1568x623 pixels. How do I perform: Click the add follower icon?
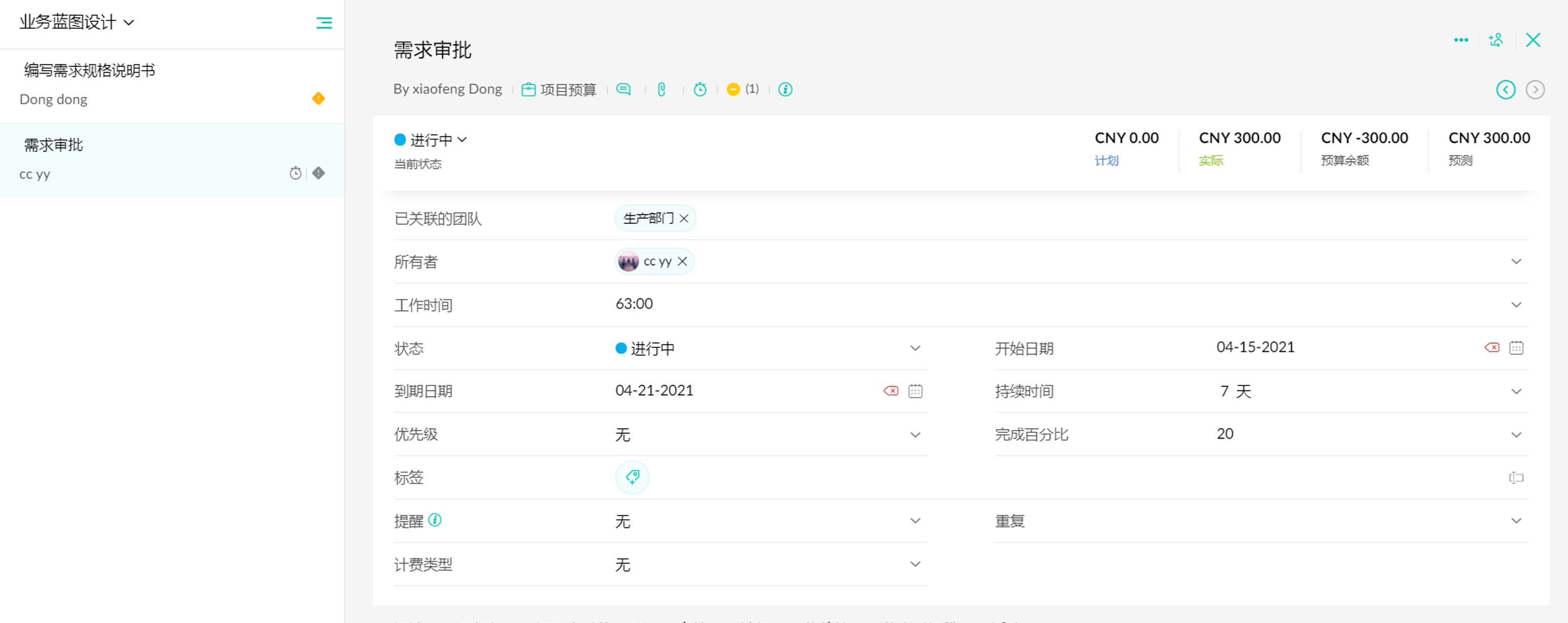tap(1495, 40)
